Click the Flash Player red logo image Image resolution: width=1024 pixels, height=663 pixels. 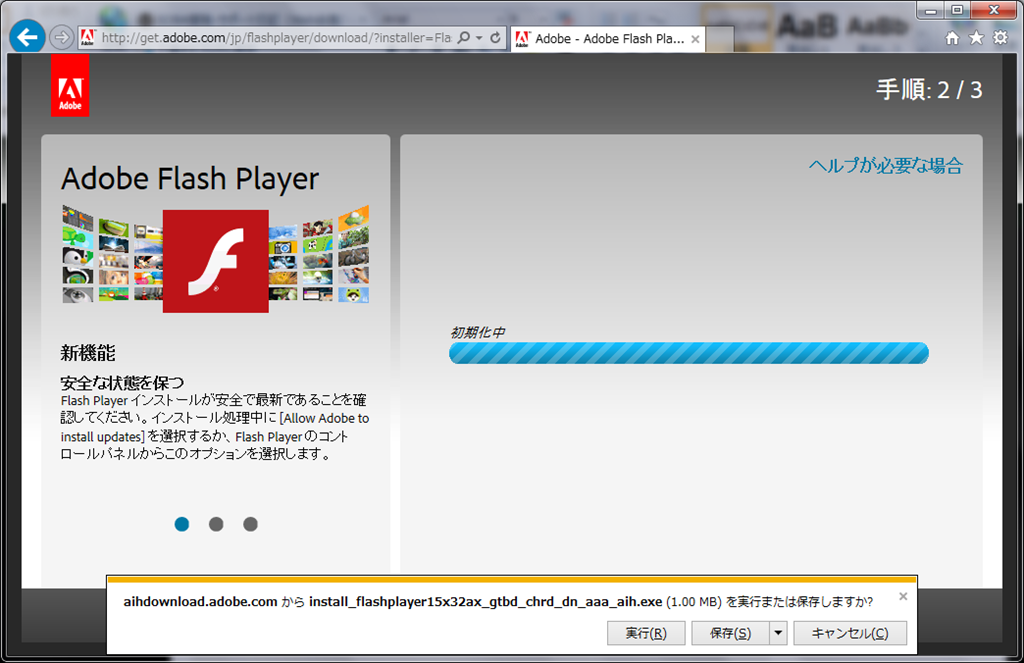[216, 261]
